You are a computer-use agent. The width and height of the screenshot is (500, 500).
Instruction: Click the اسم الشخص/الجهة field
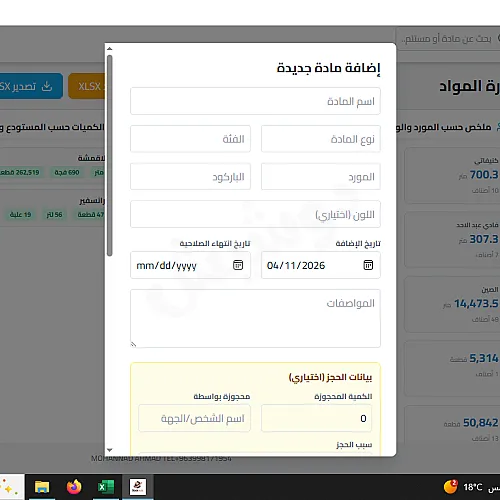tap(194, 418)
